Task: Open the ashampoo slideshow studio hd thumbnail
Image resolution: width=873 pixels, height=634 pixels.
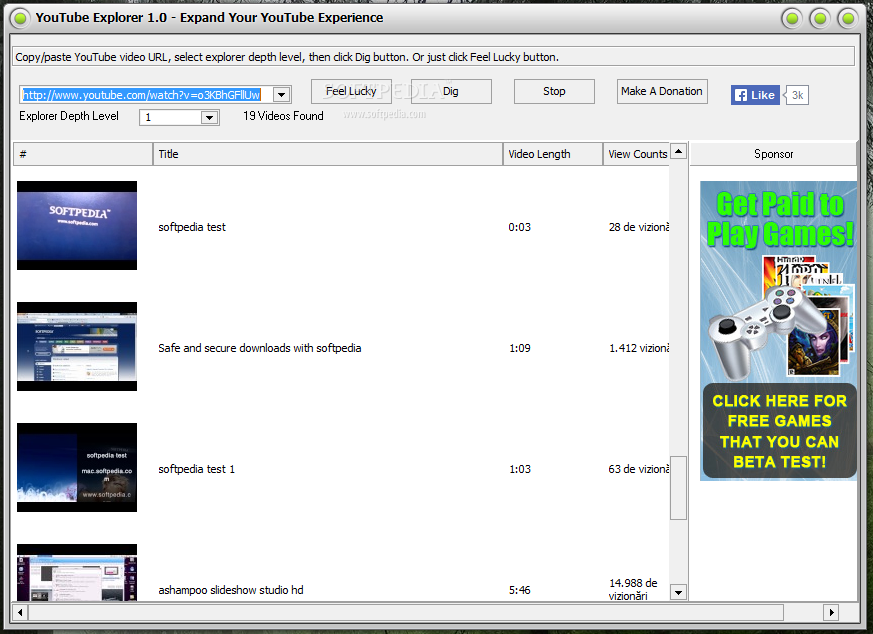Action: 77,572
